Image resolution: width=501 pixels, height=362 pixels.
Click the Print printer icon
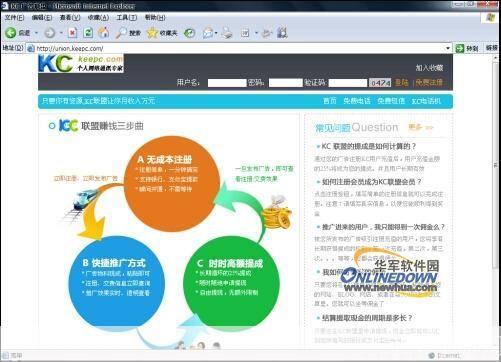[227, 33]
